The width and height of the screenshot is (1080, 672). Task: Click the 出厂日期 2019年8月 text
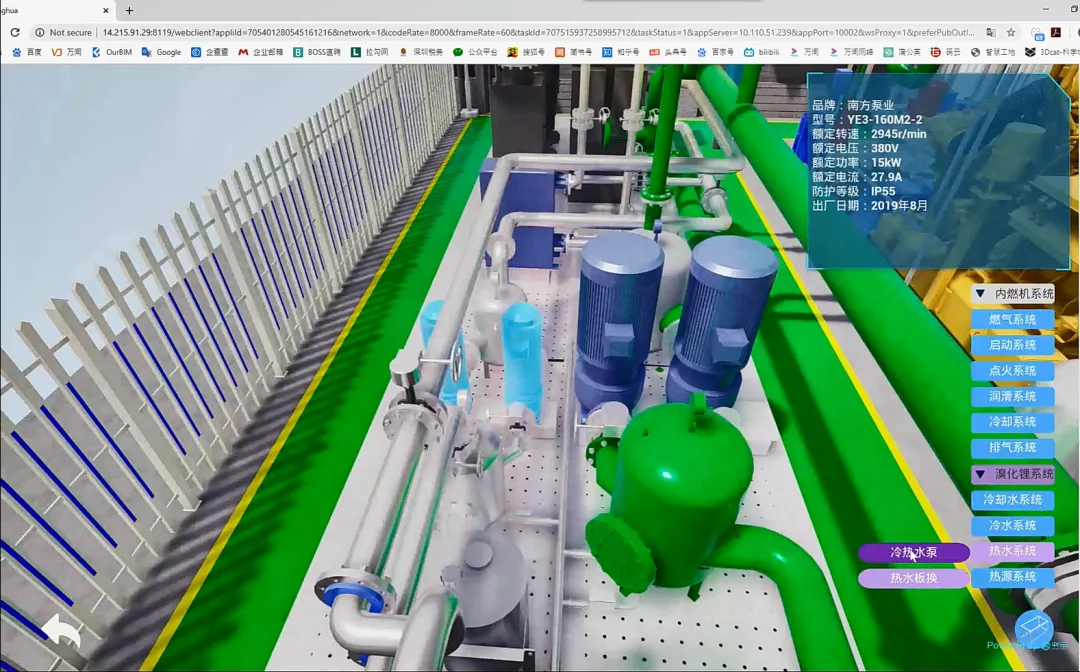point(869,205)
